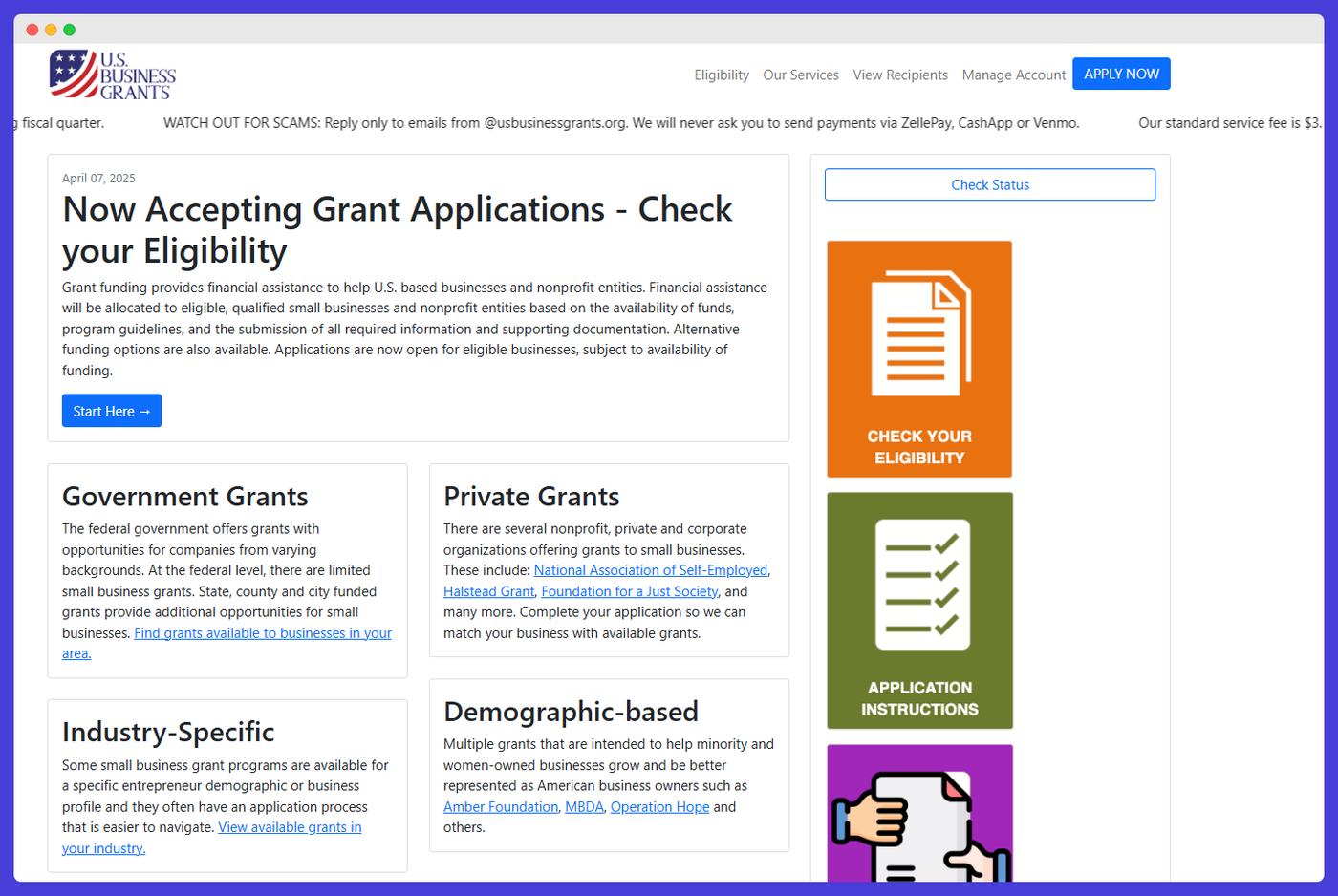This screenshot has width=1338, height=896.
Task: Select View Recipients in the navigation bar
Action: [x=900, y=75]
